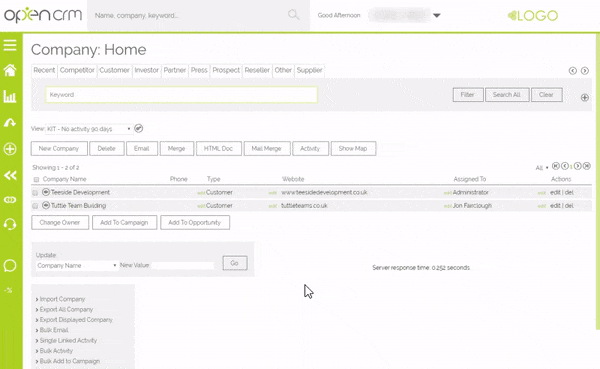Click the chain link sidebar icon
The height and width of the screenshot is (369, 600).
point(10,200)
